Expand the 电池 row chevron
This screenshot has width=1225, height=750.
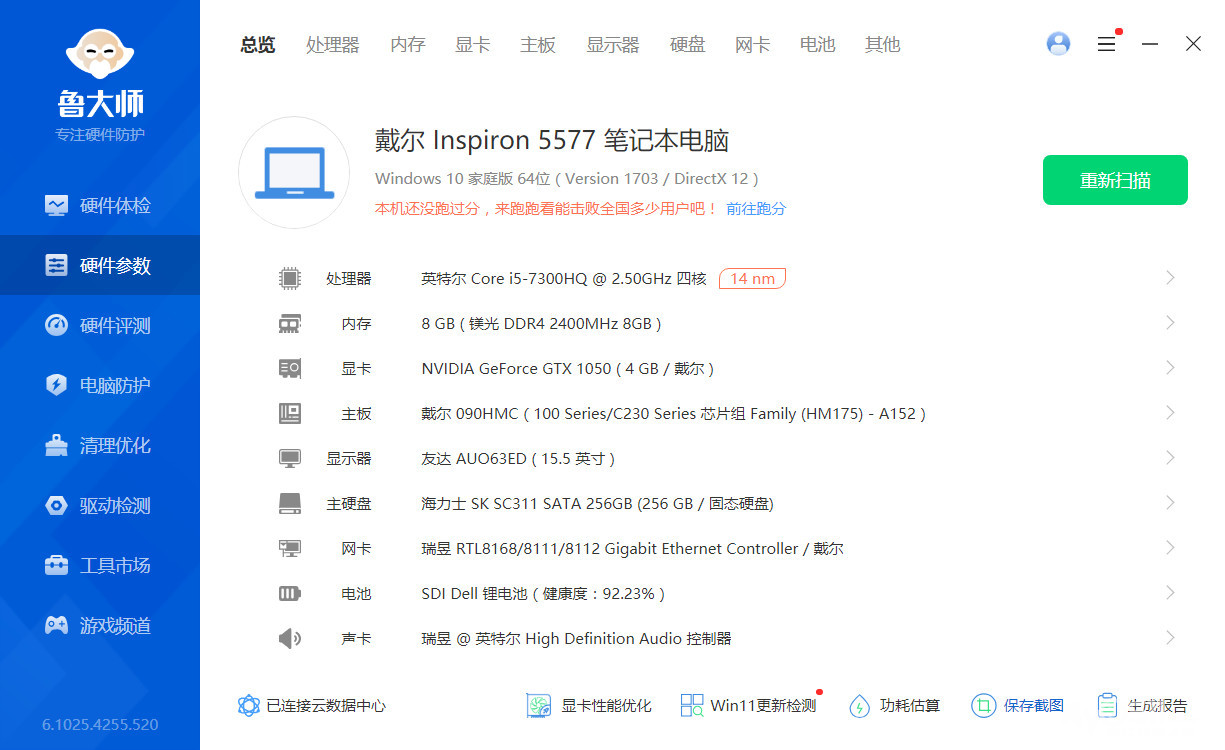click(1170, 593)
